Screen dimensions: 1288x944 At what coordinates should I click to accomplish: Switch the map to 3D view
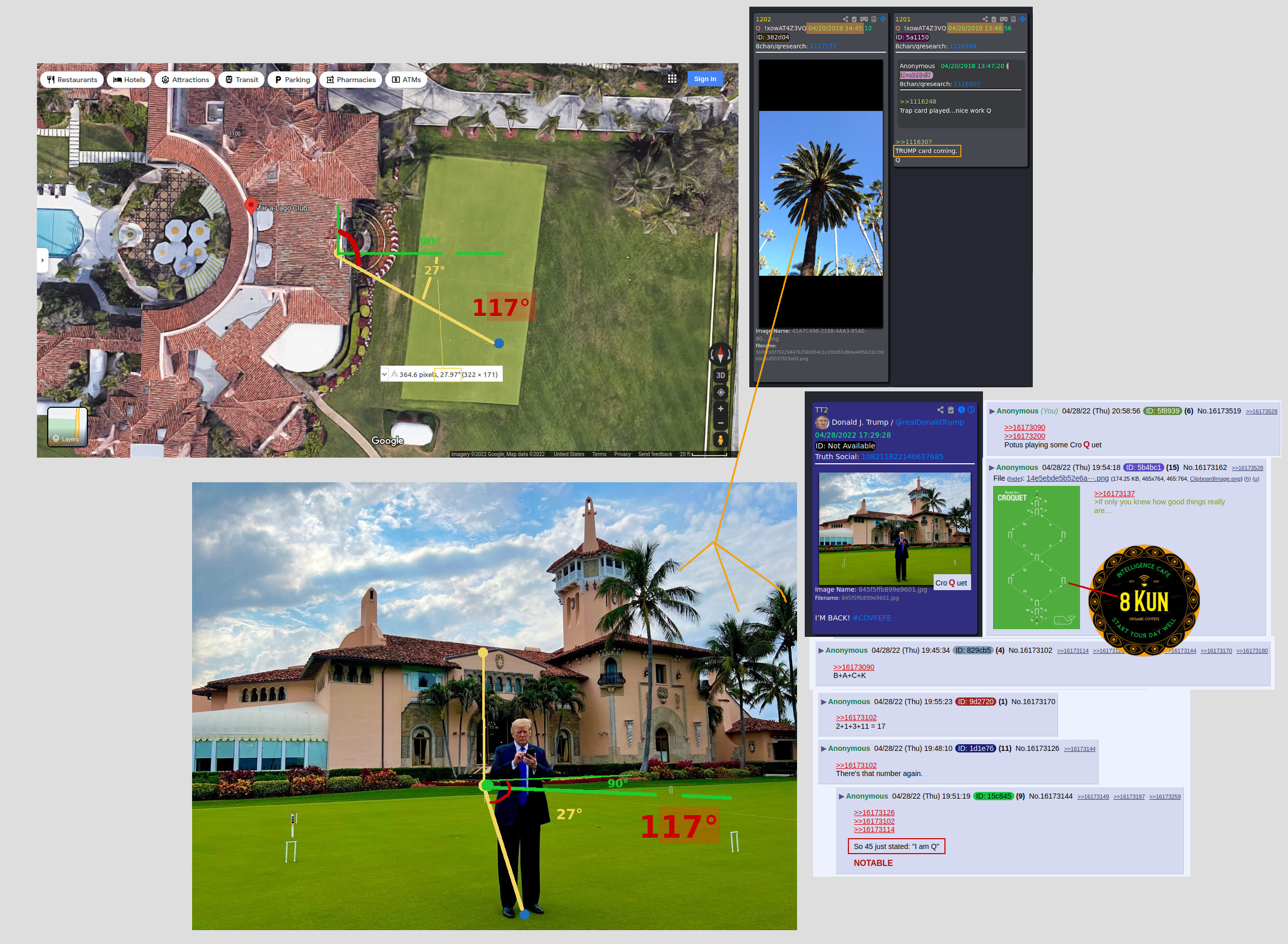coord(721,375)
